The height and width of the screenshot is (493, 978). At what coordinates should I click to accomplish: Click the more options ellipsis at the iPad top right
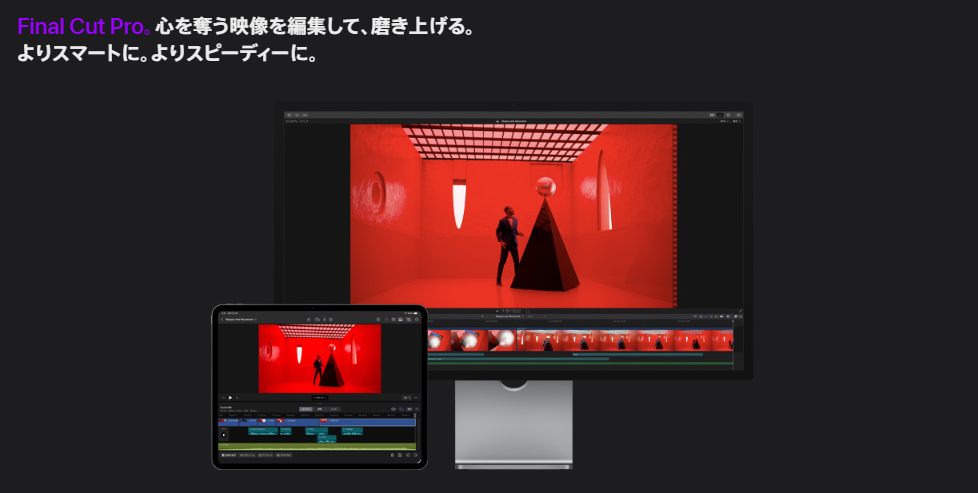(x=416, y=319)
